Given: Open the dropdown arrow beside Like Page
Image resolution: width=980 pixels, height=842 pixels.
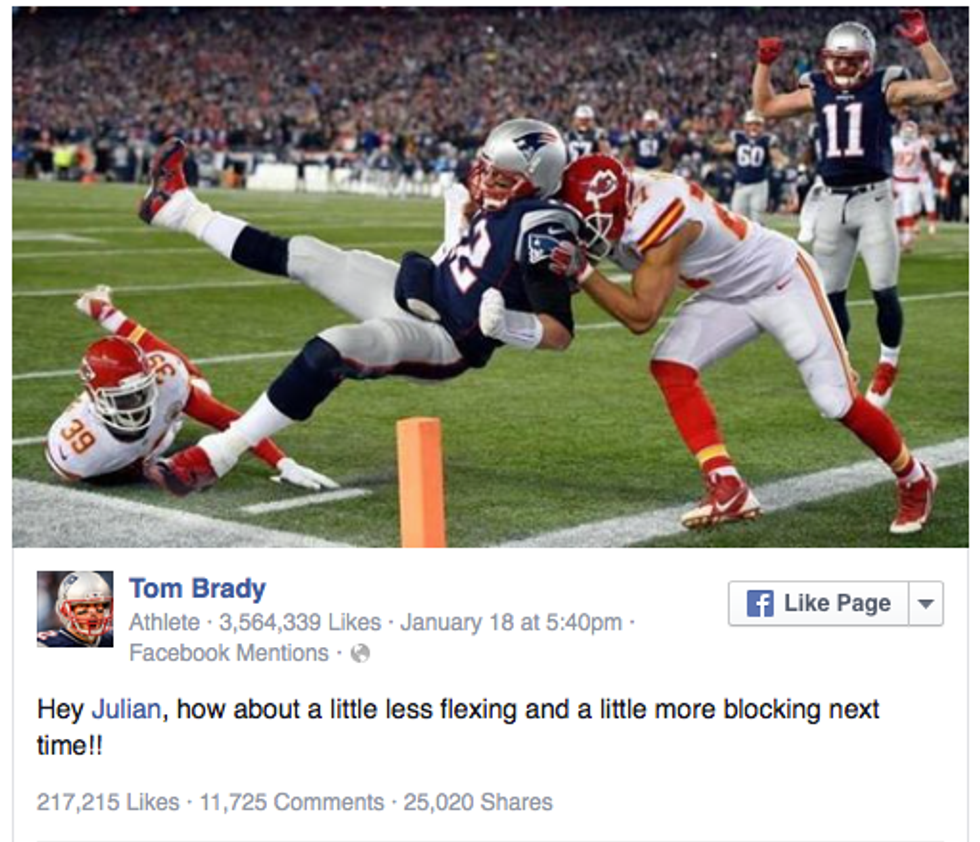Looking at the screenshot, I should pos(926,603).
